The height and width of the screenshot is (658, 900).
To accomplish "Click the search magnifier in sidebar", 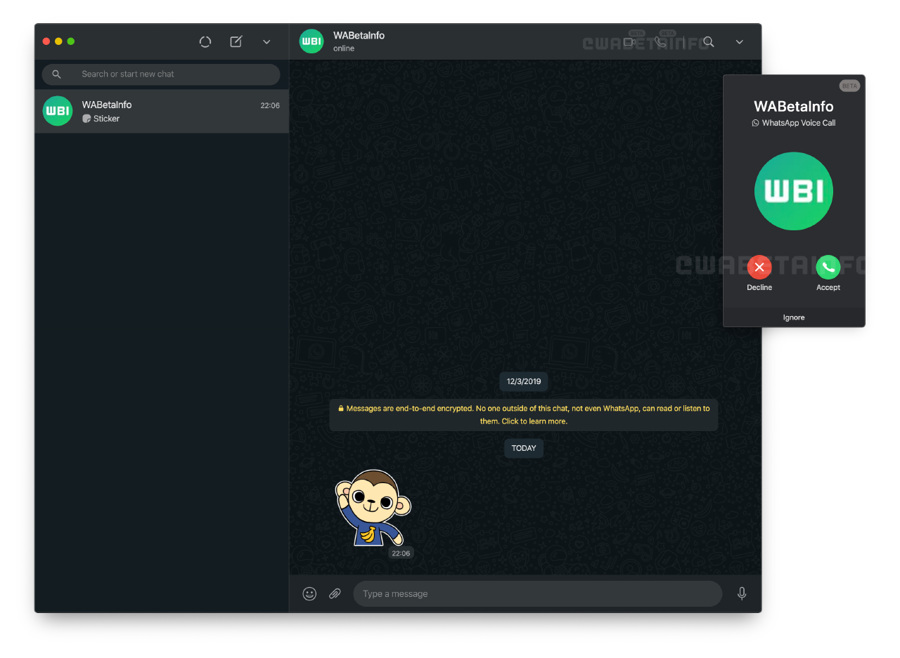I will 56,74.
